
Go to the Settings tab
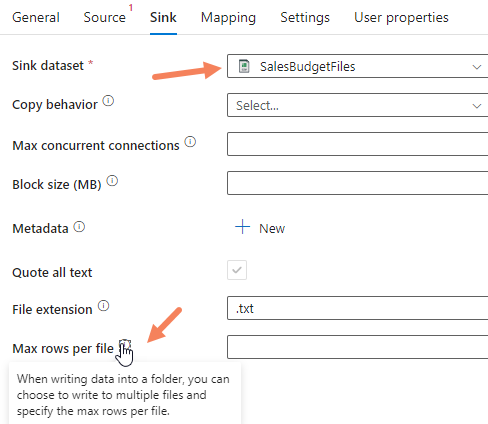pyautogui.click(x=305, y=17)
